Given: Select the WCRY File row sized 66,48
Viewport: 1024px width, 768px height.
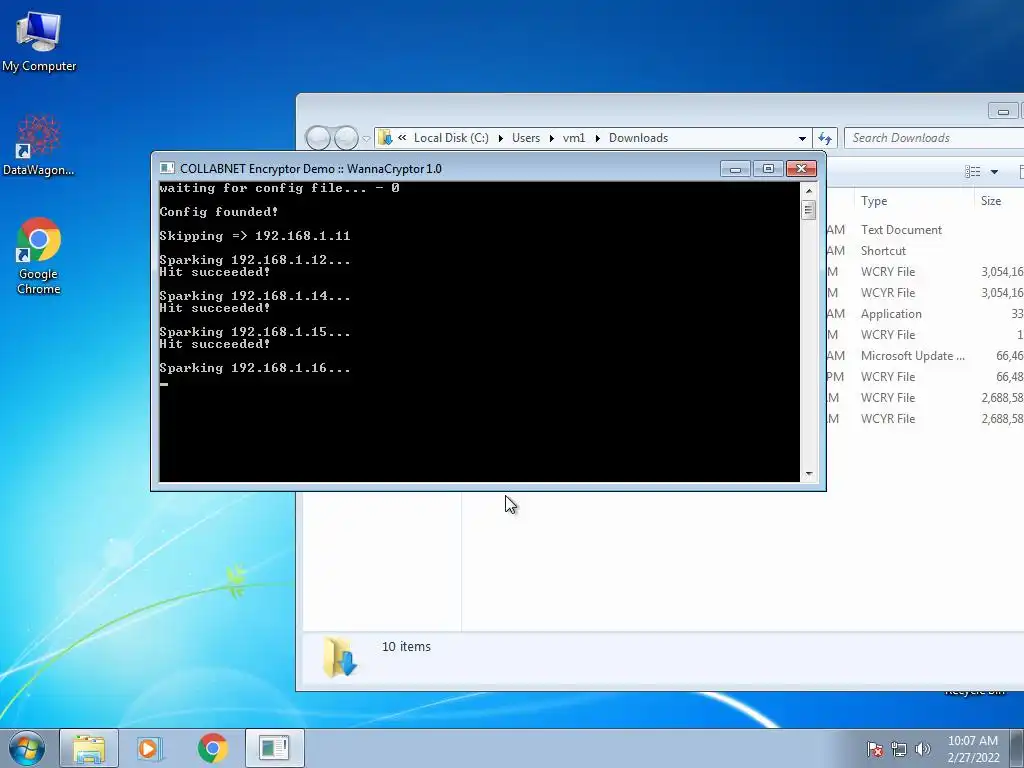Looking at the screenshot, I should click(x=925, y=377).
